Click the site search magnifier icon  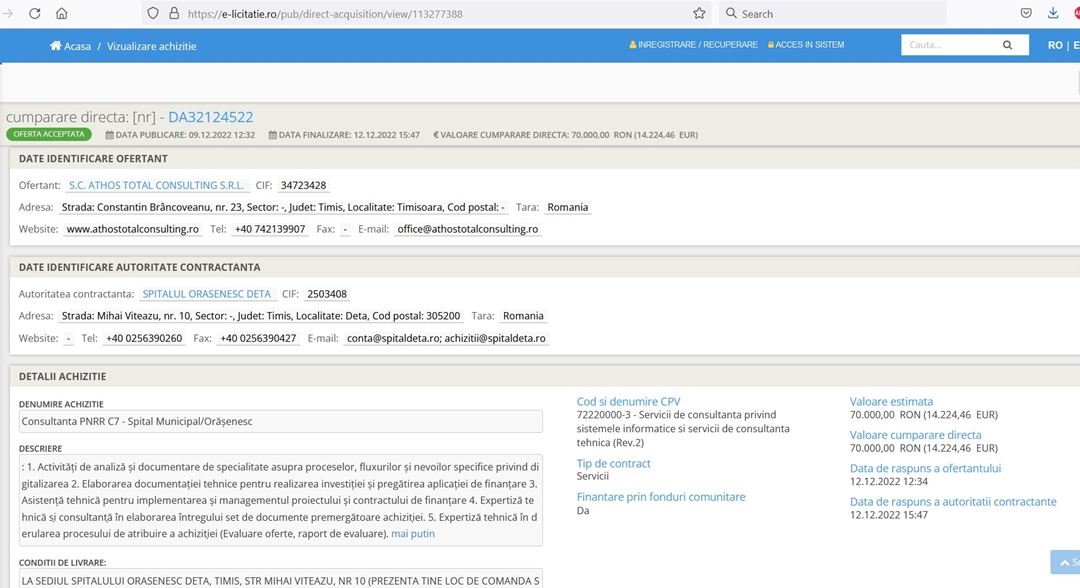[x=1008, y=45]
